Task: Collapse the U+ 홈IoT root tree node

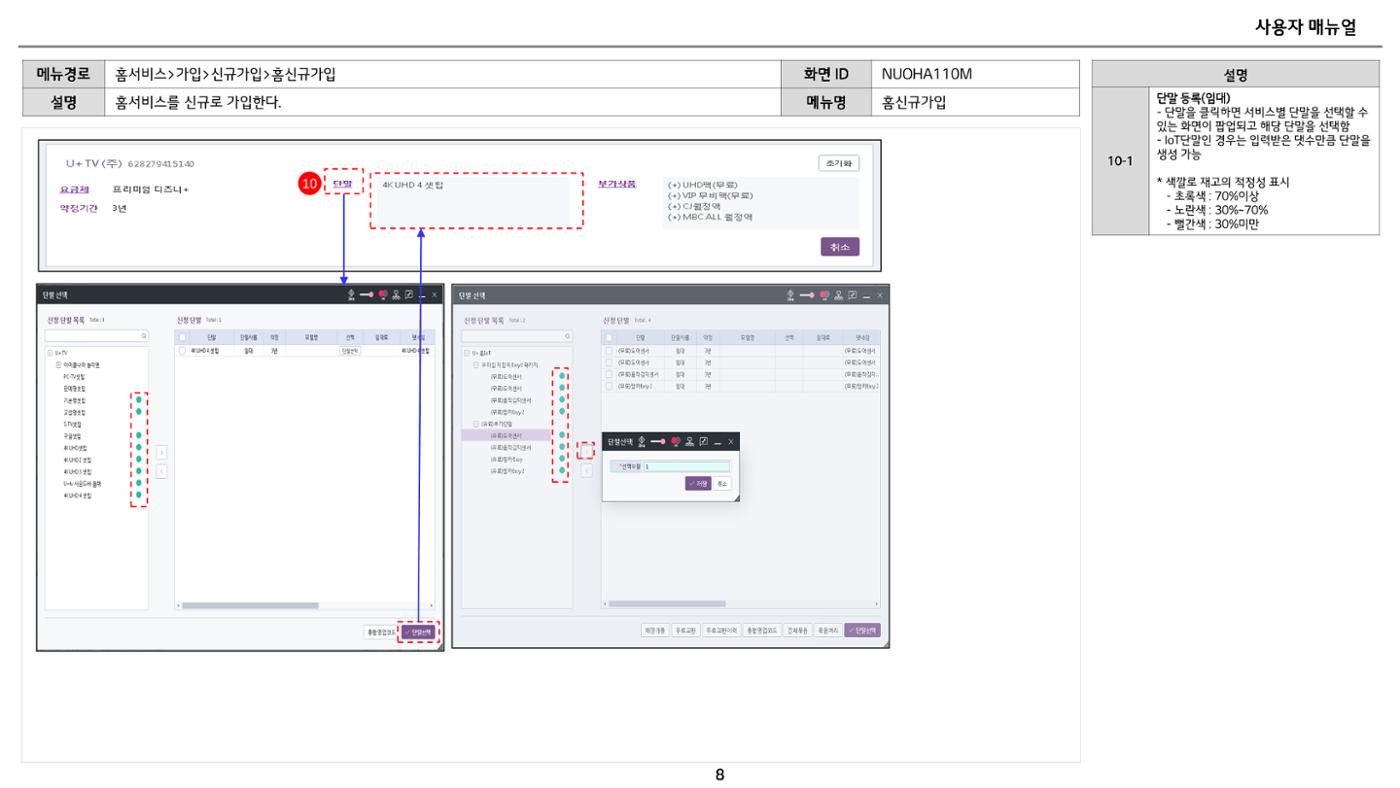Action: pos(466,353)
